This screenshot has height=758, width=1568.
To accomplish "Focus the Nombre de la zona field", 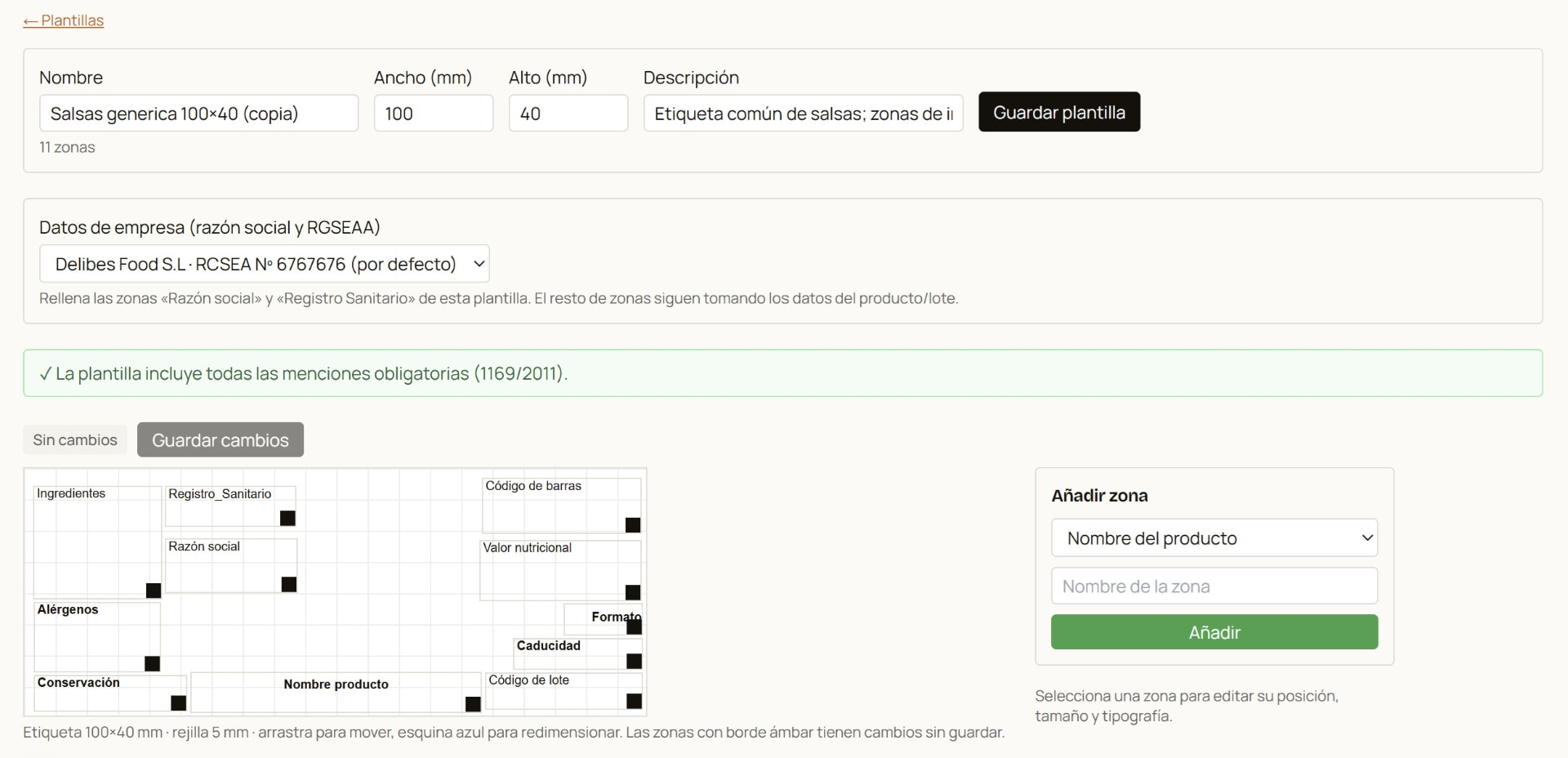I will click(1214, 586).
